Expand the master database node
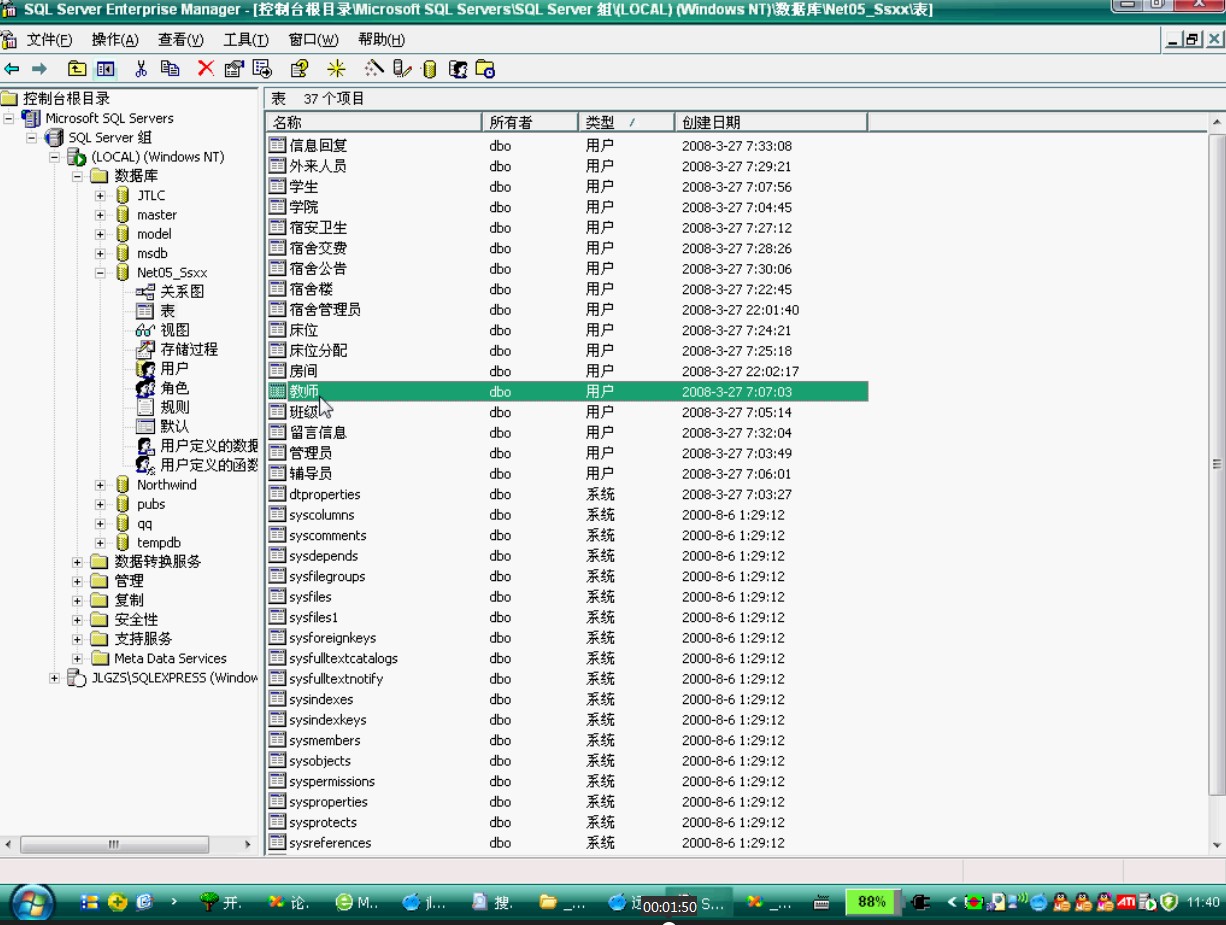1226x925 pixels. (x=100, y=215)
